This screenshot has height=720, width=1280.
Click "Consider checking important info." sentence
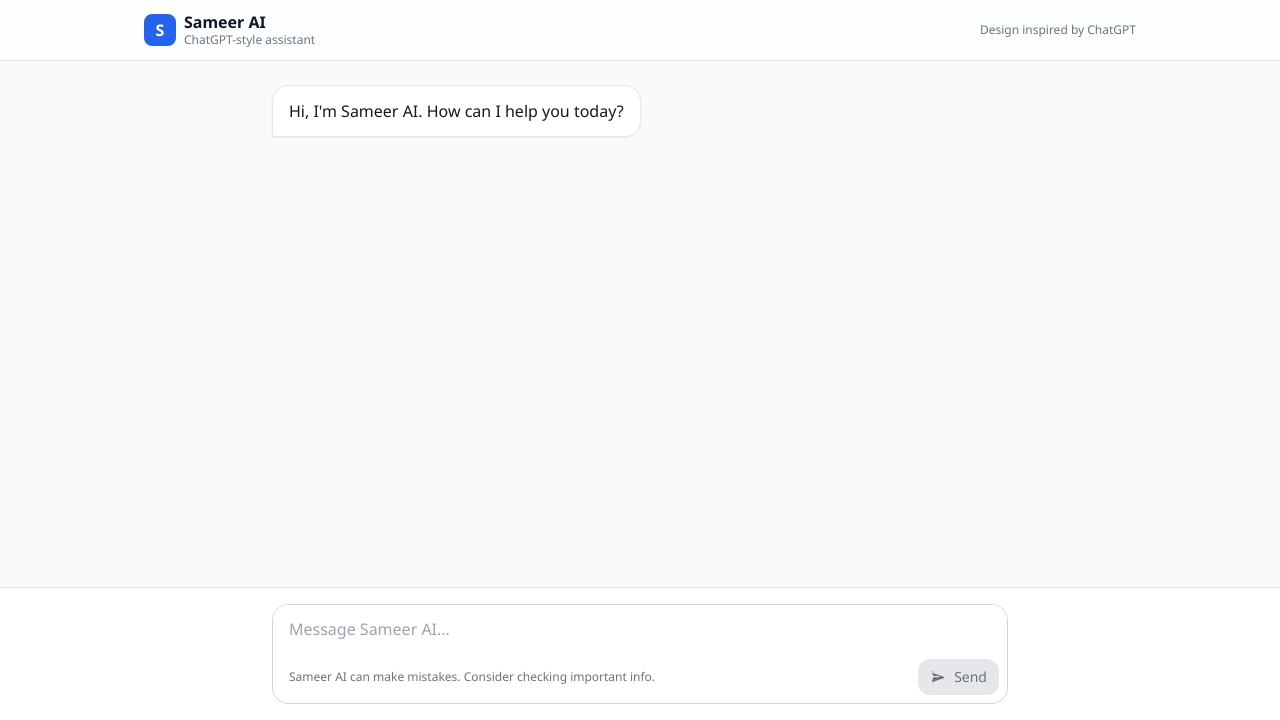coord(559,677)
